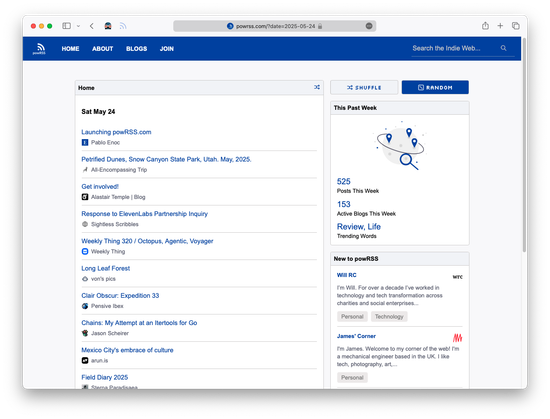This screenshot has height=419, width=550.
Task: Open the BLOGS nav item
Action: click(x=136, y=49)
